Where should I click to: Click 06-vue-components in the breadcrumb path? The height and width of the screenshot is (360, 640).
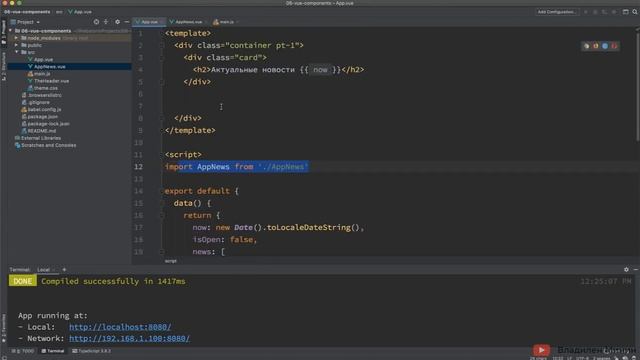pos(27,12)
